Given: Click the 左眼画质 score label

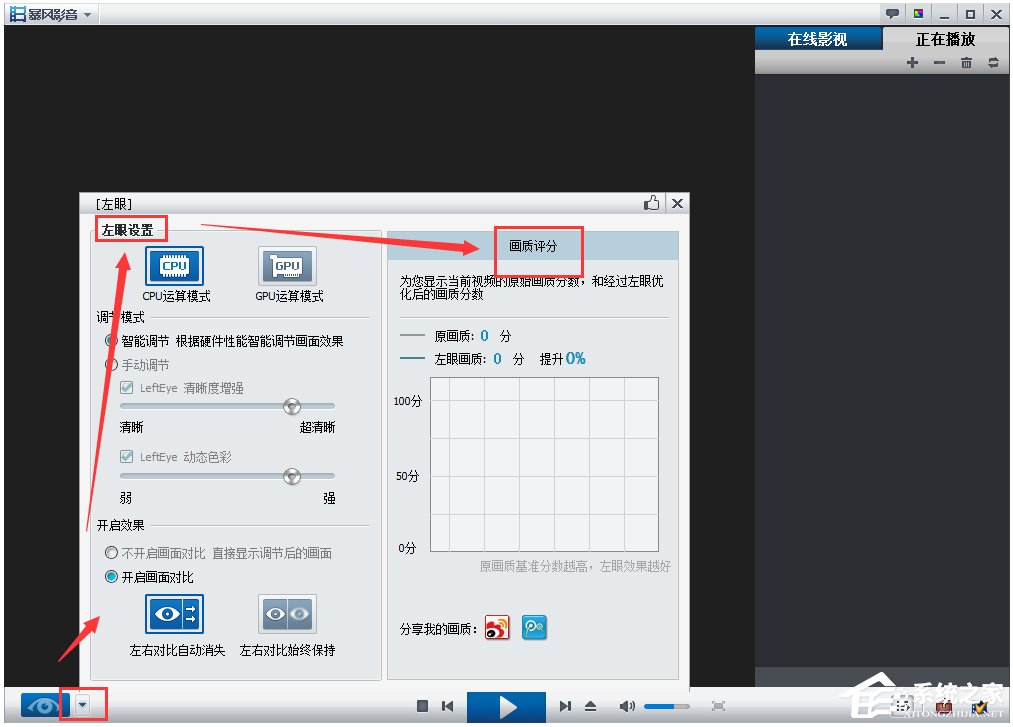Looking at the screenshot, I should [x=460, y=359].
